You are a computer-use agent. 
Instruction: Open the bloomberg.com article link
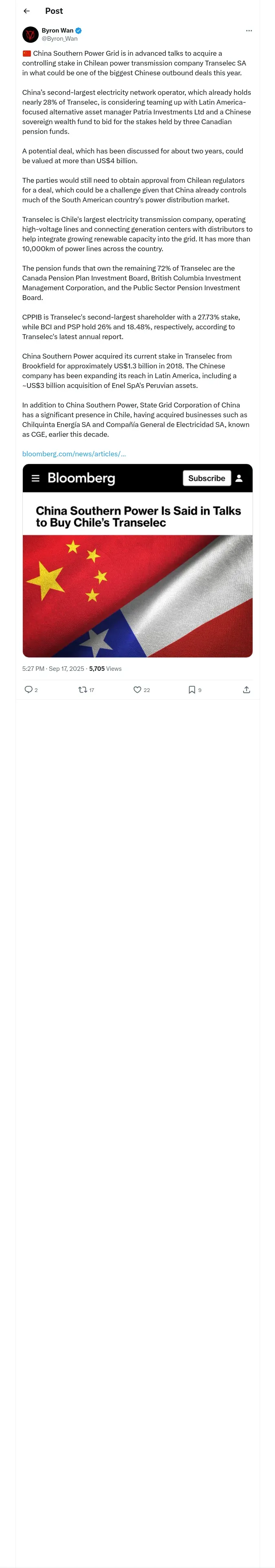74,453
